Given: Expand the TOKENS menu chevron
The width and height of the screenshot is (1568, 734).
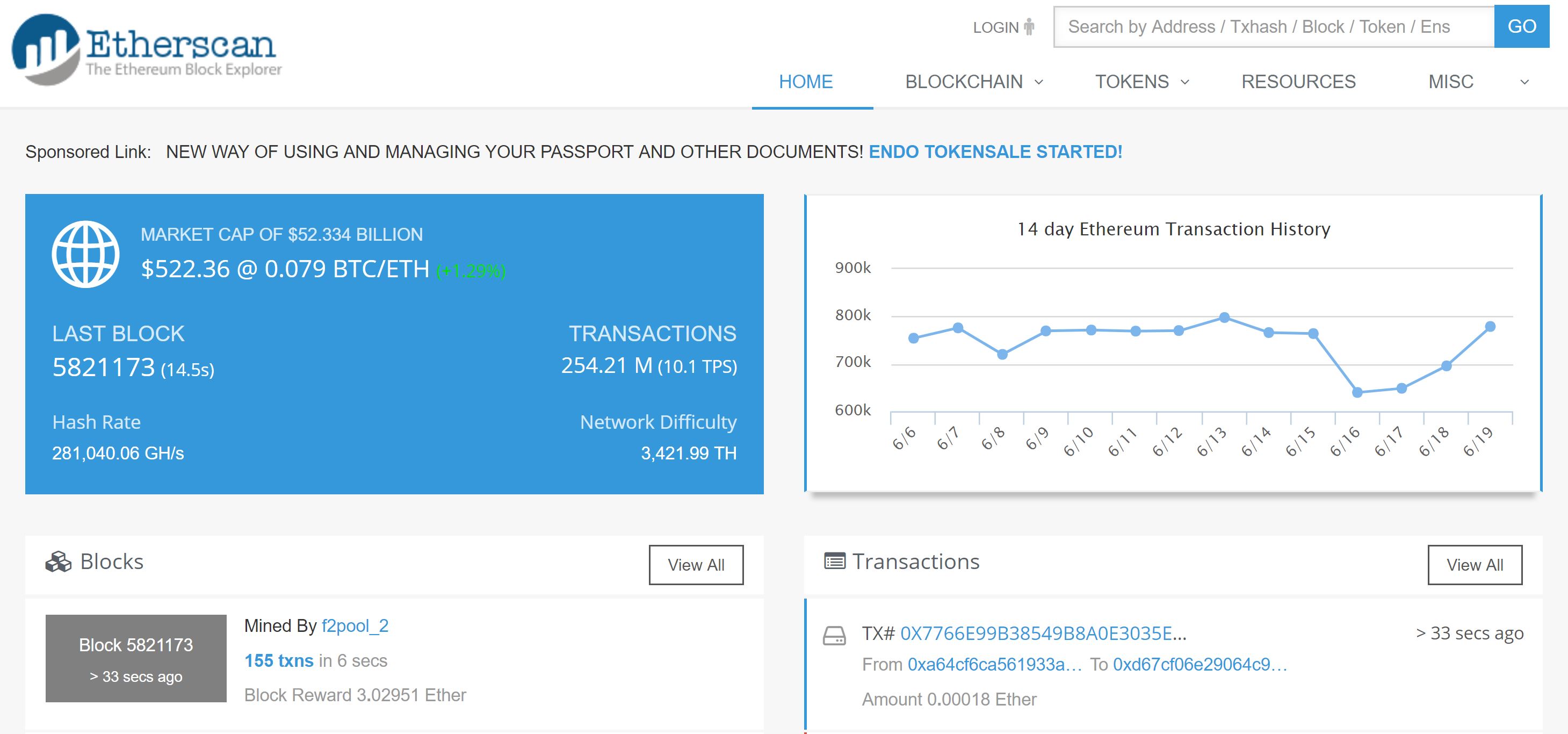Looking at the screenshot, I should (1184, 82).
